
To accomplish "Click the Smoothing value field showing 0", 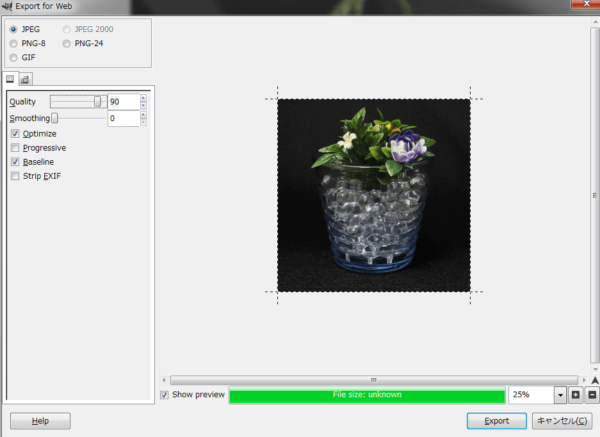I will point(124,118).
